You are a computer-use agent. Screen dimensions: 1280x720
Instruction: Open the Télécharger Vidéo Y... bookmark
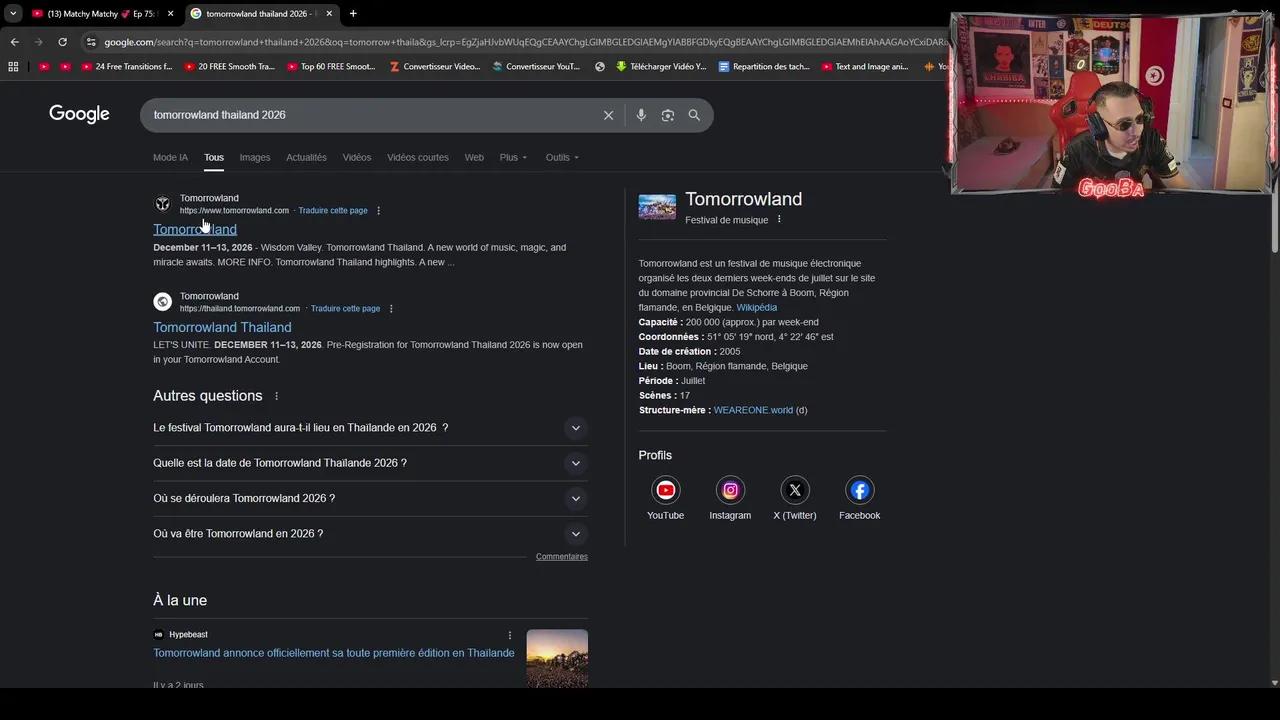click(x=661, y=67)
